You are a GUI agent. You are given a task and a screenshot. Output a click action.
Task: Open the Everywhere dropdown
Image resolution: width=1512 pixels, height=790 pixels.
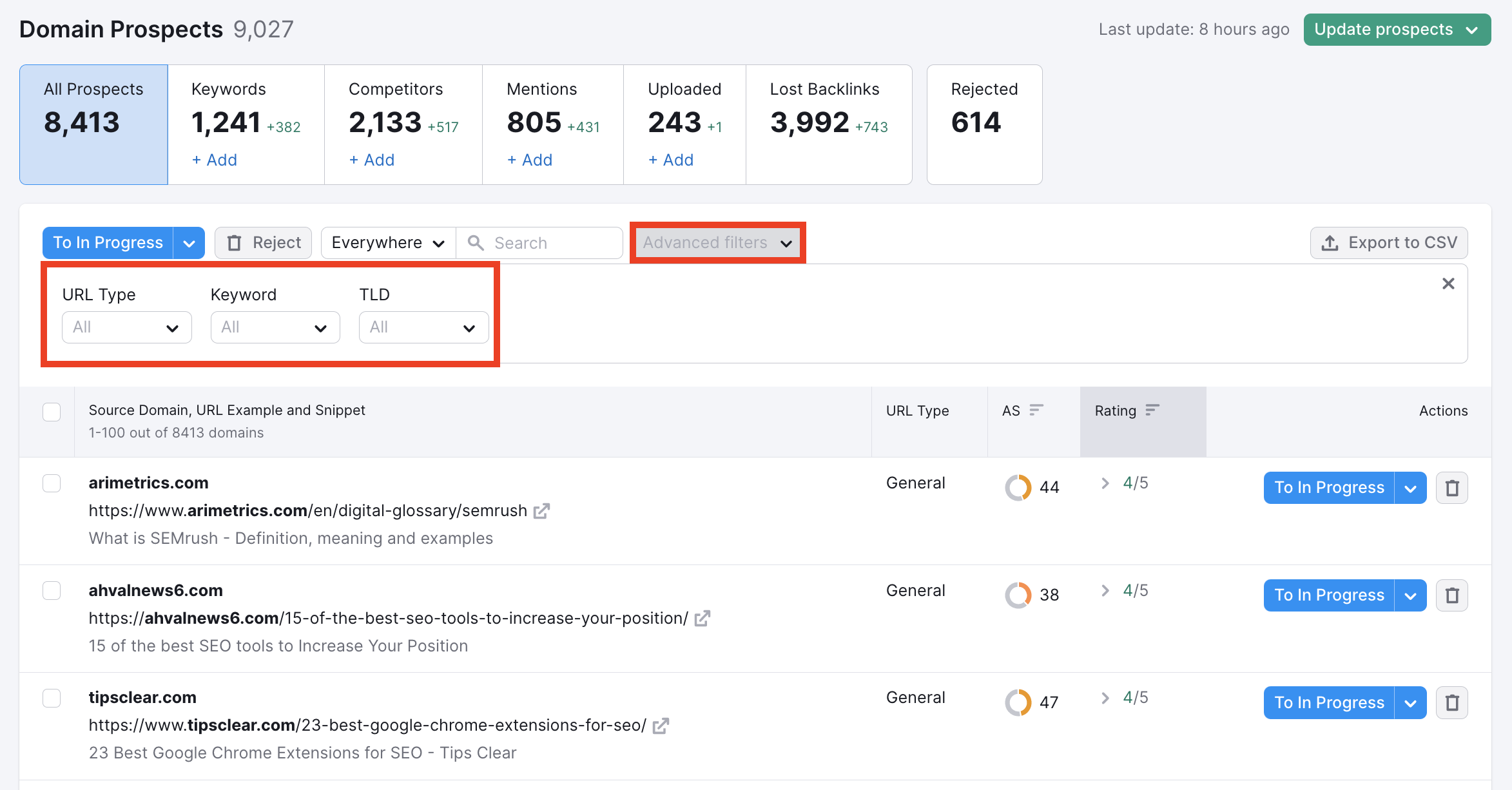coord(387,242)
